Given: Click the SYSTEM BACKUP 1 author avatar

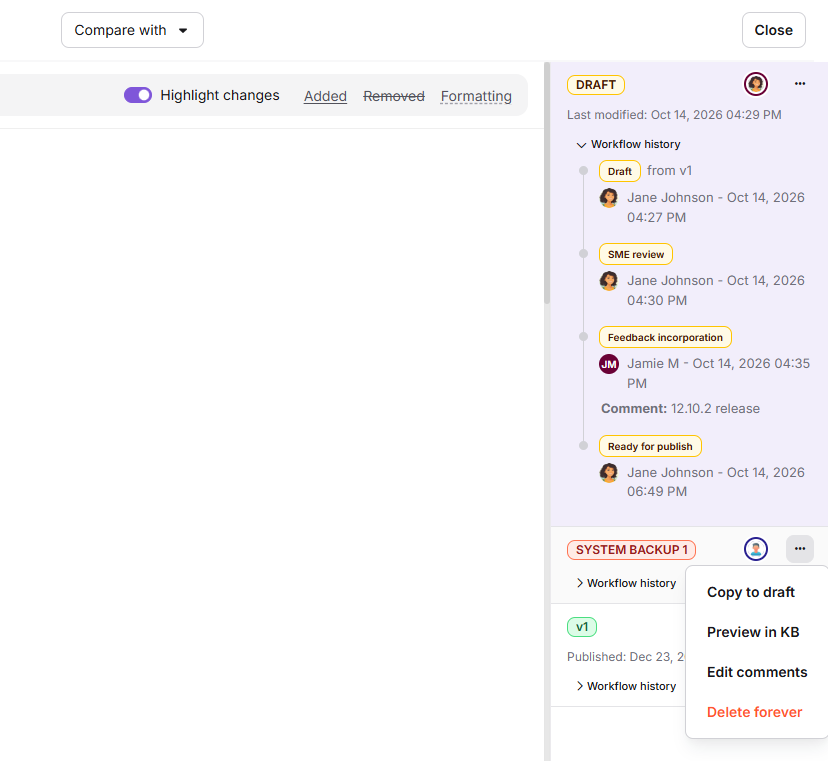Looking at the screenshot, I should pyautogui.click(x=756, y=549).
